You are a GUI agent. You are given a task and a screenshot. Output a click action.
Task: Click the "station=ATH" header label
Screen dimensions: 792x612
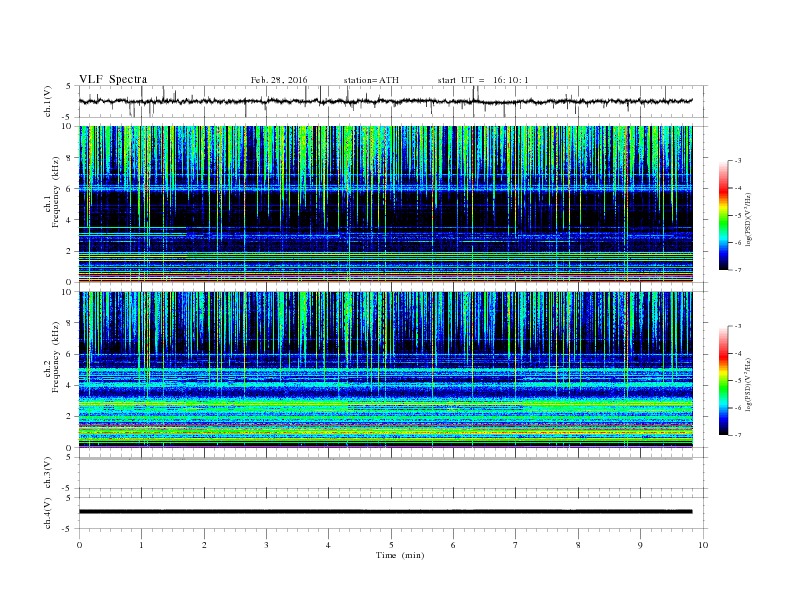coord(371,80)
